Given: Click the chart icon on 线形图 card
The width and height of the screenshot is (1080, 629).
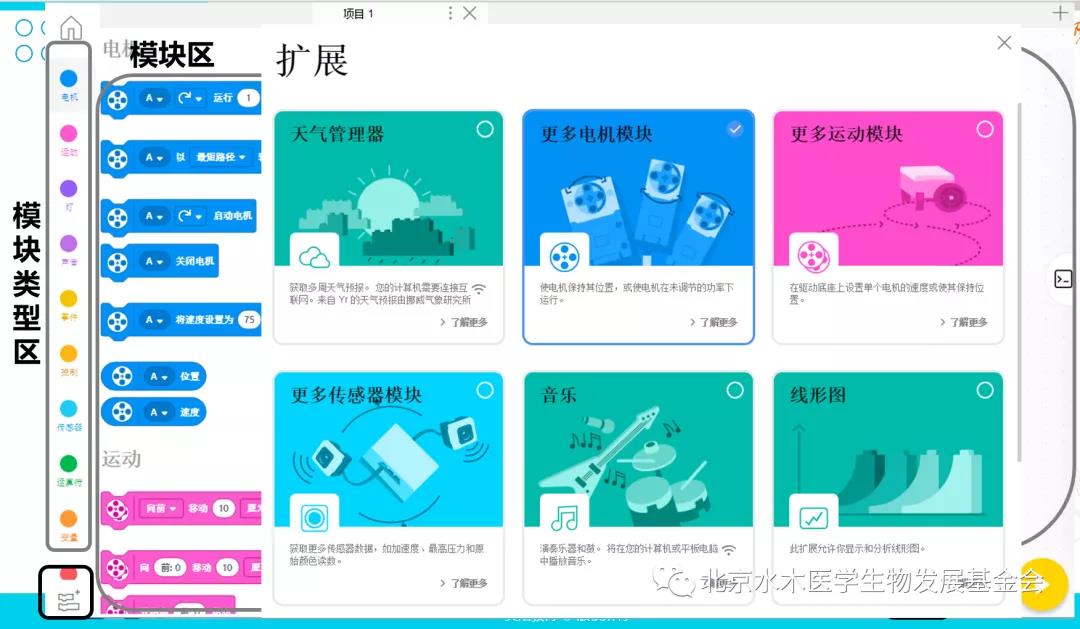Looking at the screenshot, I should [814, 517].
